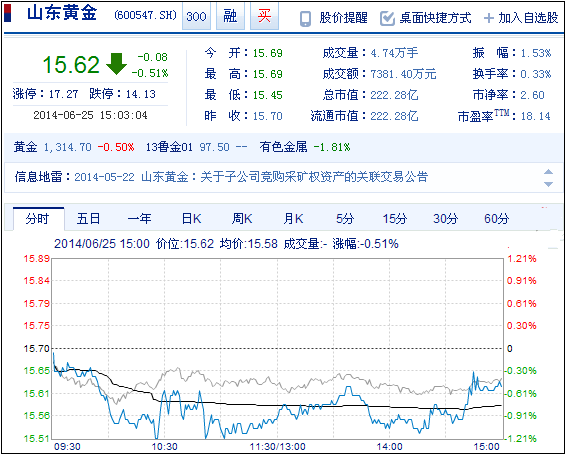566x455 pixels.
Task: Click the 山东黄金 stock name title
Action: point(62,14)
